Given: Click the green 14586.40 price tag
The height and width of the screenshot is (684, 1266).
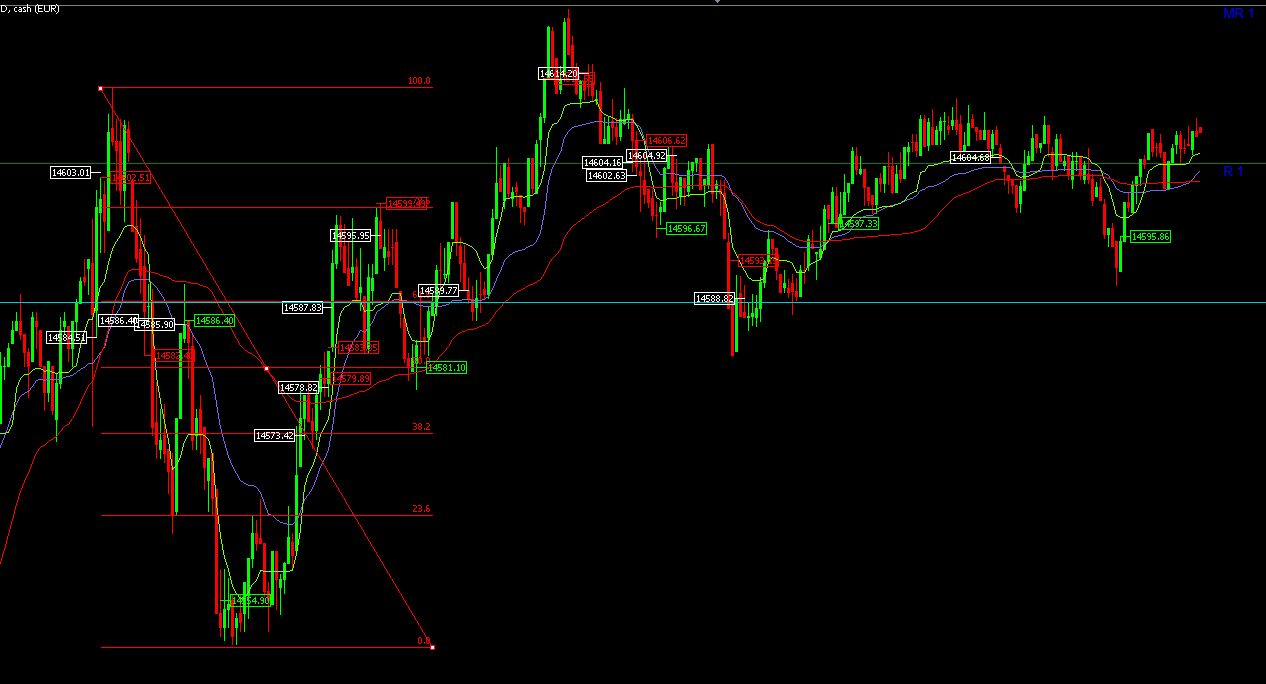Looking at the screenshot, I should 214,321.
